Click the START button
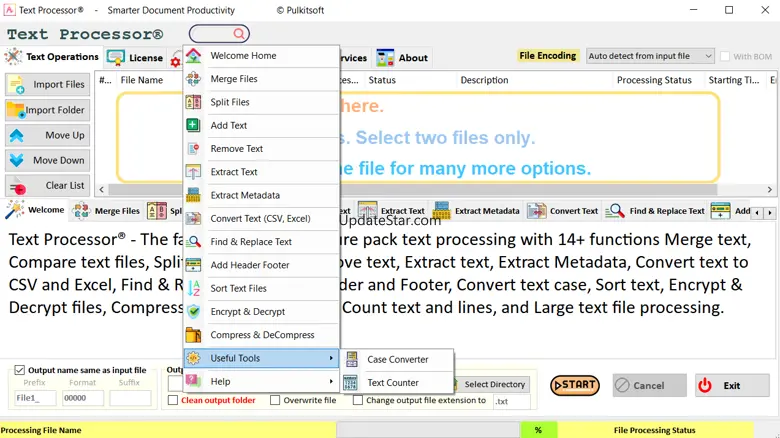 click(x=575, y=385)
